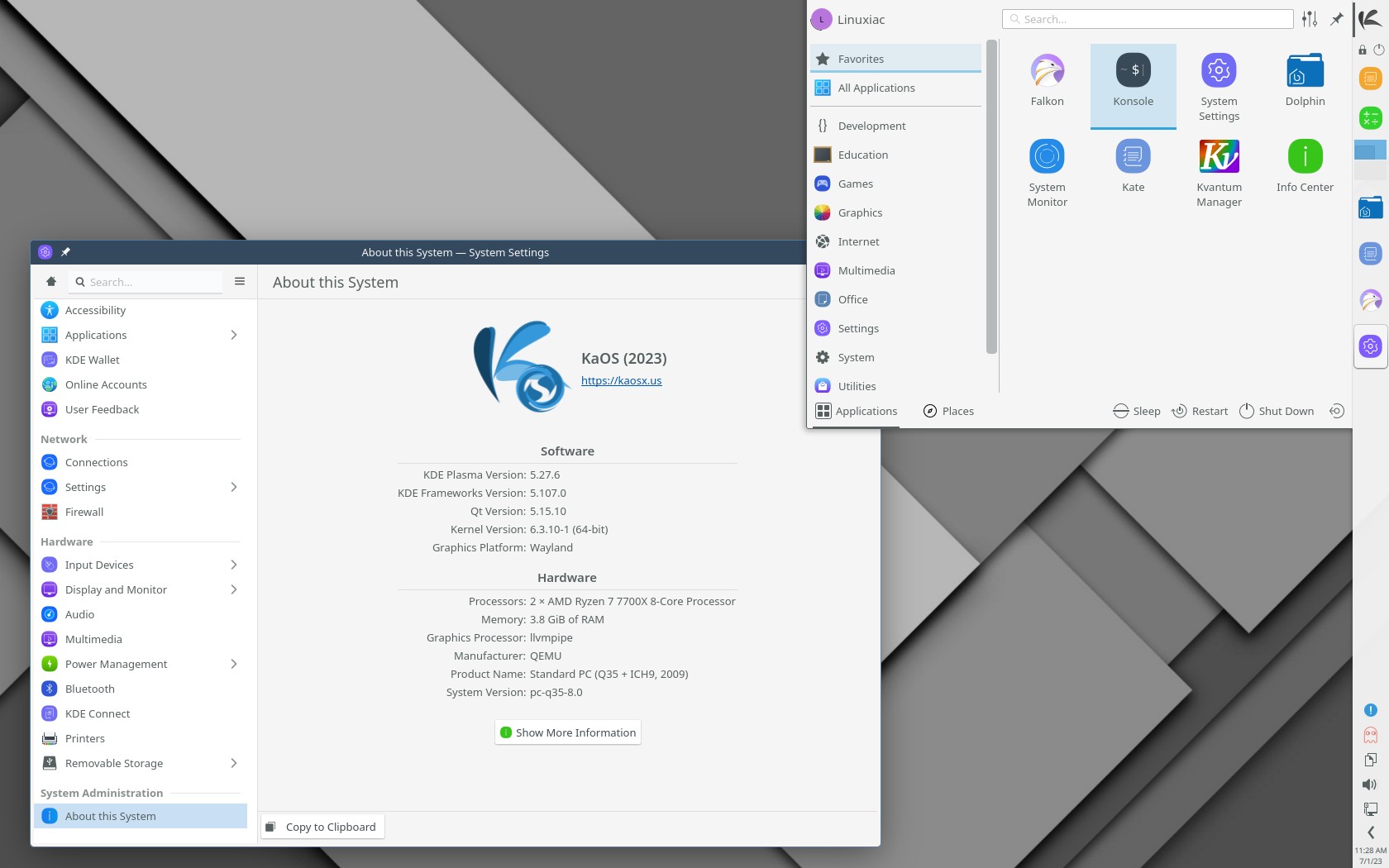Expand hidden tray icons arrow

(1371, 832)
